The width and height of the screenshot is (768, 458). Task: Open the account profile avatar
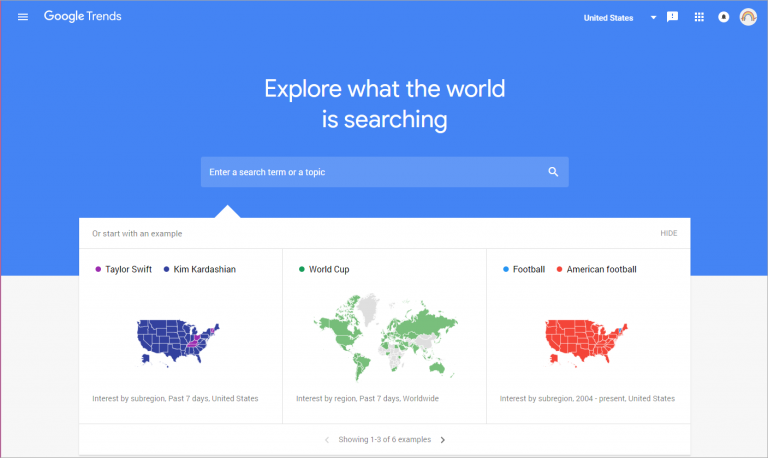tap(748, 17)
